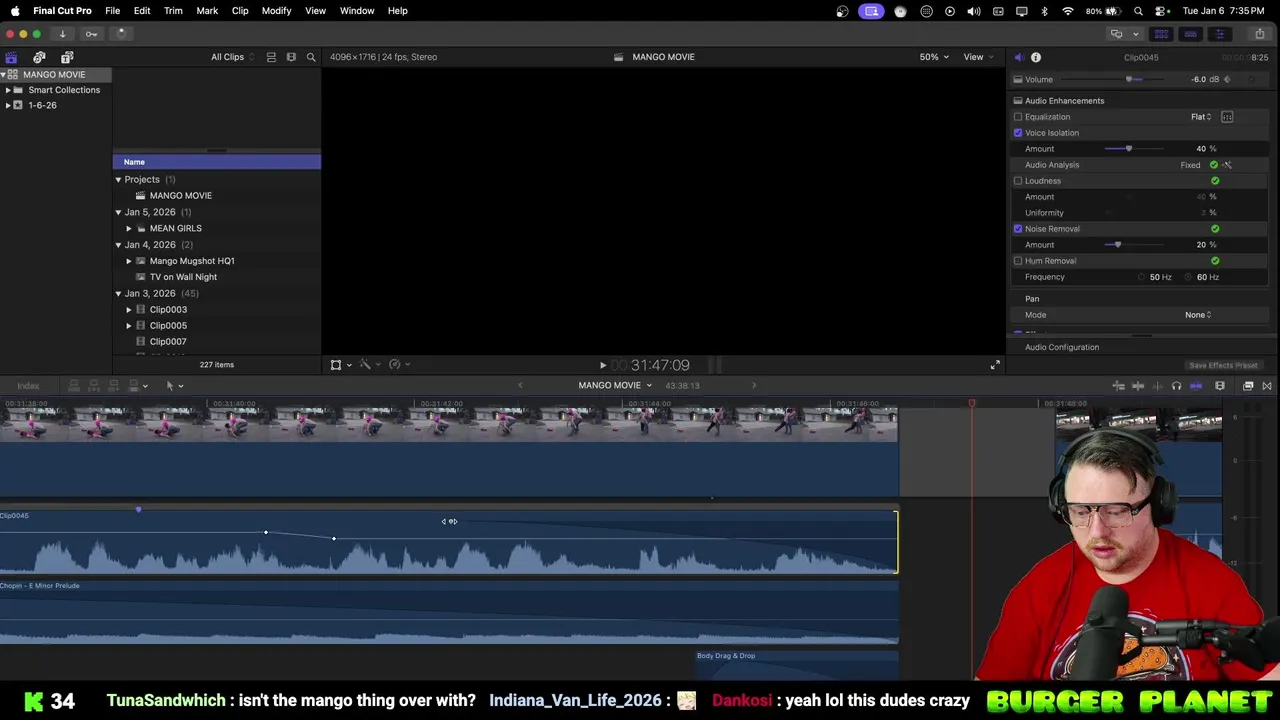Open the 50% viewer zoom dropdown
The width and height of the screenshot is (1280, 720).
click(933, 57)
